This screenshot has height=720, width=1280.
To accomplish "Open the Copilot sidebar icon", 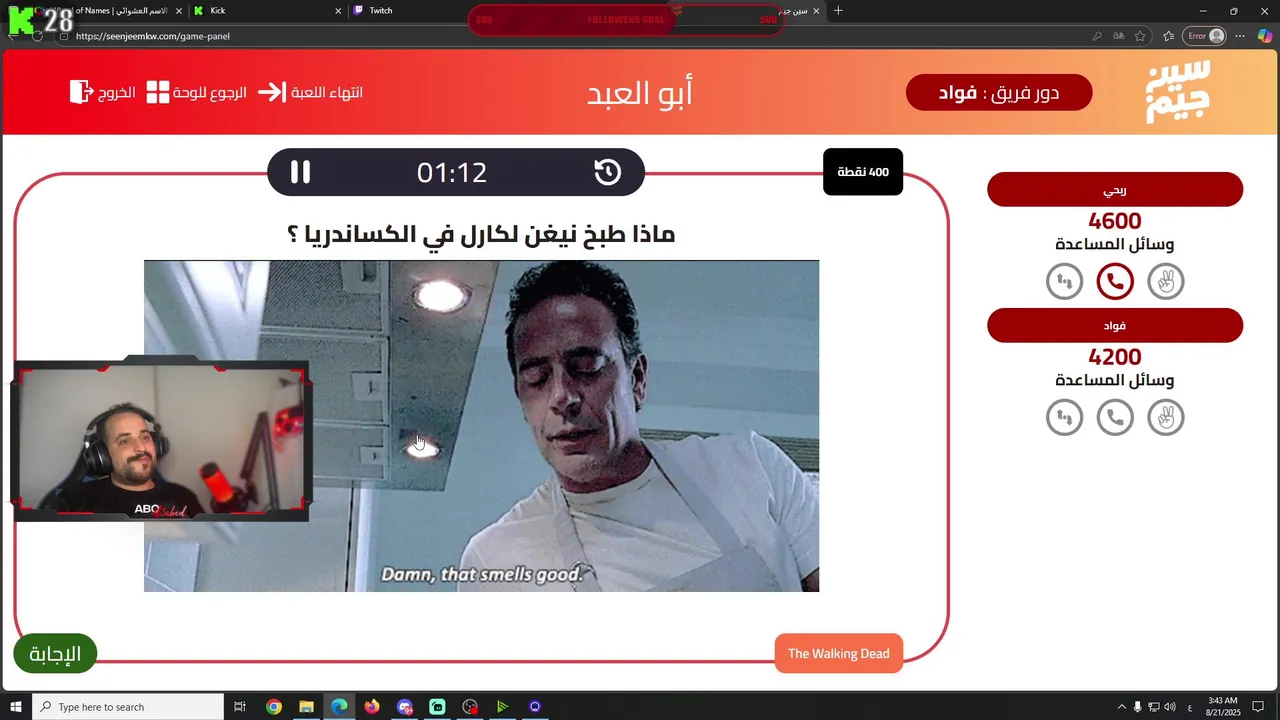I will (1264, 36).
